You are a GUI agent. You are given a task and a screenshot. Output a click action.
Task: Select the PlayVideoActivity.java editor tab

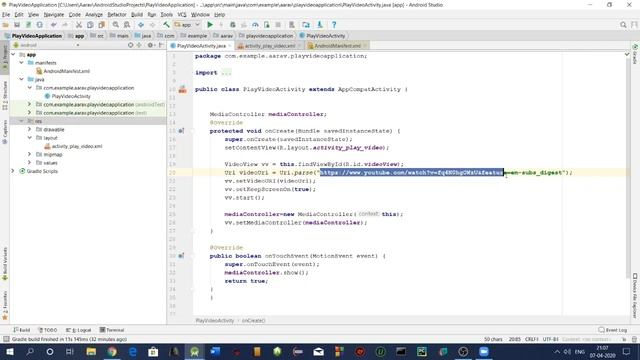[x=201, y=46]
